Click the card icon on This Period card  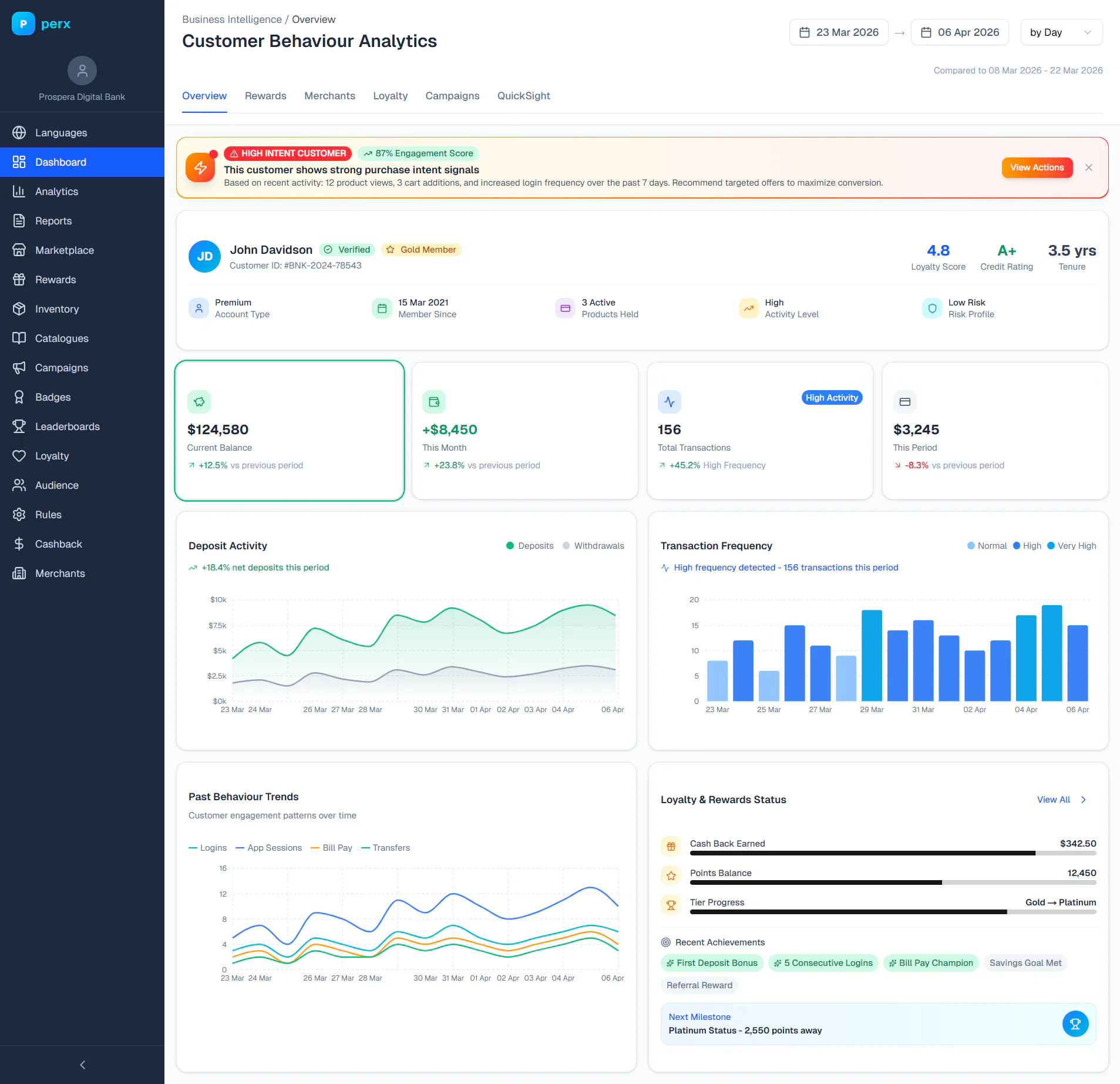(905, 402)
